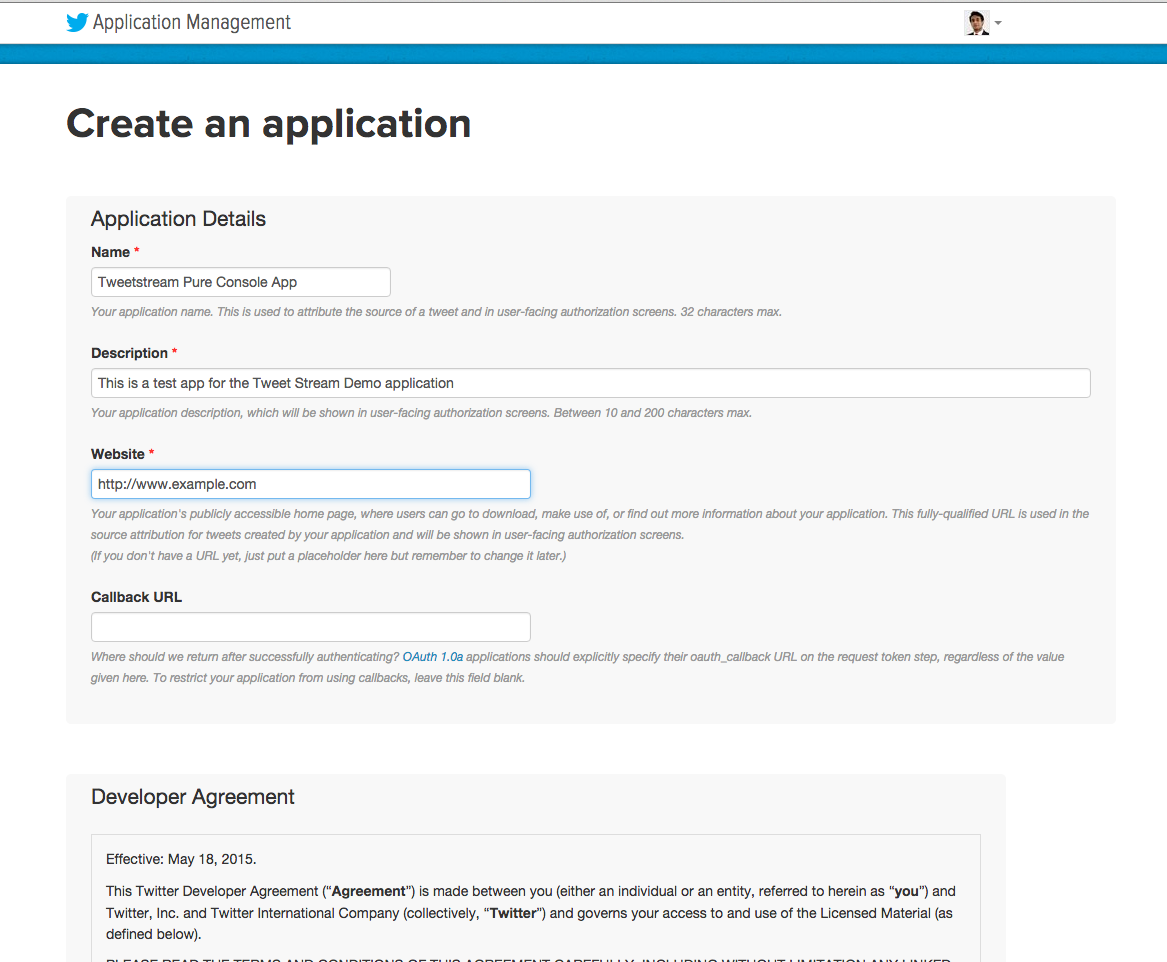Viewport: 1167px width, 962px height.
Task: Click the Developer Agreement section heading
Action: tap(192, 797)
